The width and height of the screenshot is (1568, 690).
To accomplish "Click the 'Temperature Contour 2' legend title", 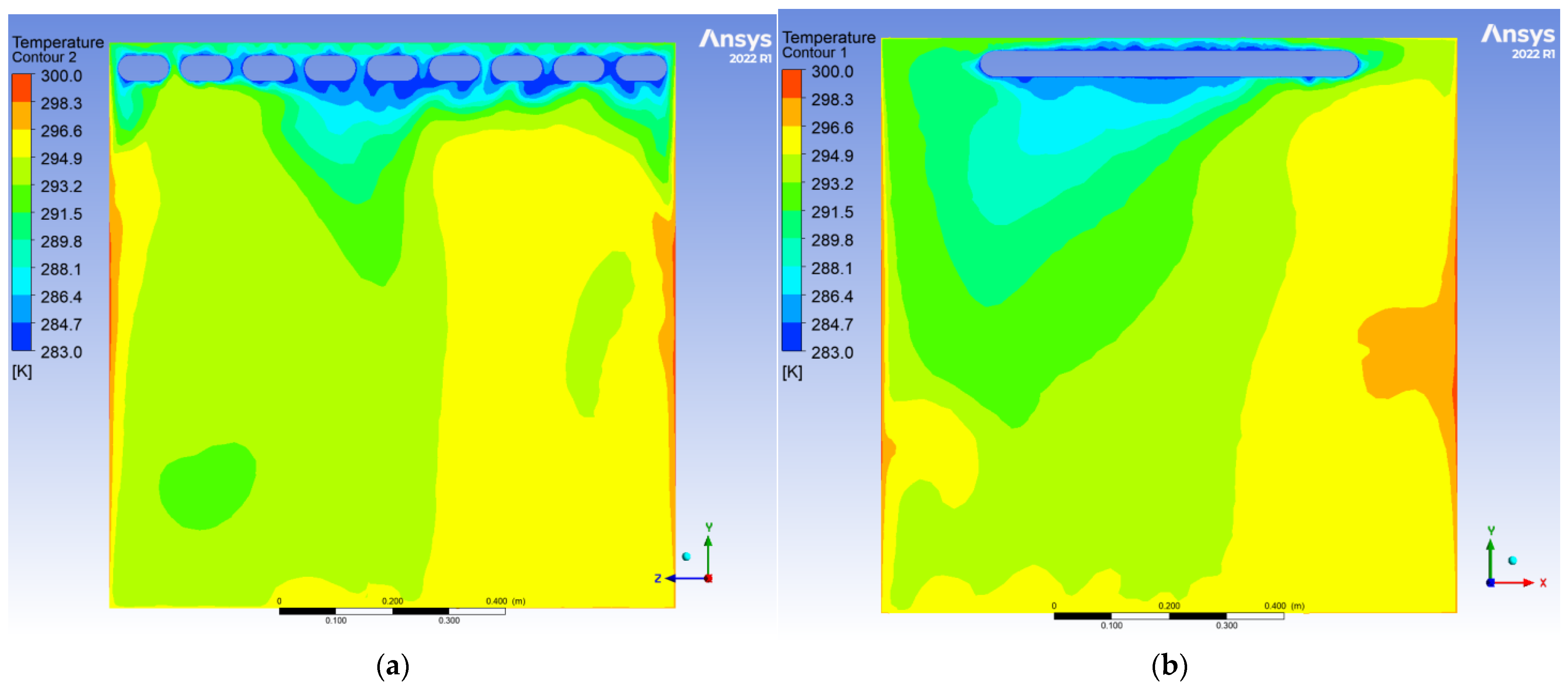I will [58, 49].
